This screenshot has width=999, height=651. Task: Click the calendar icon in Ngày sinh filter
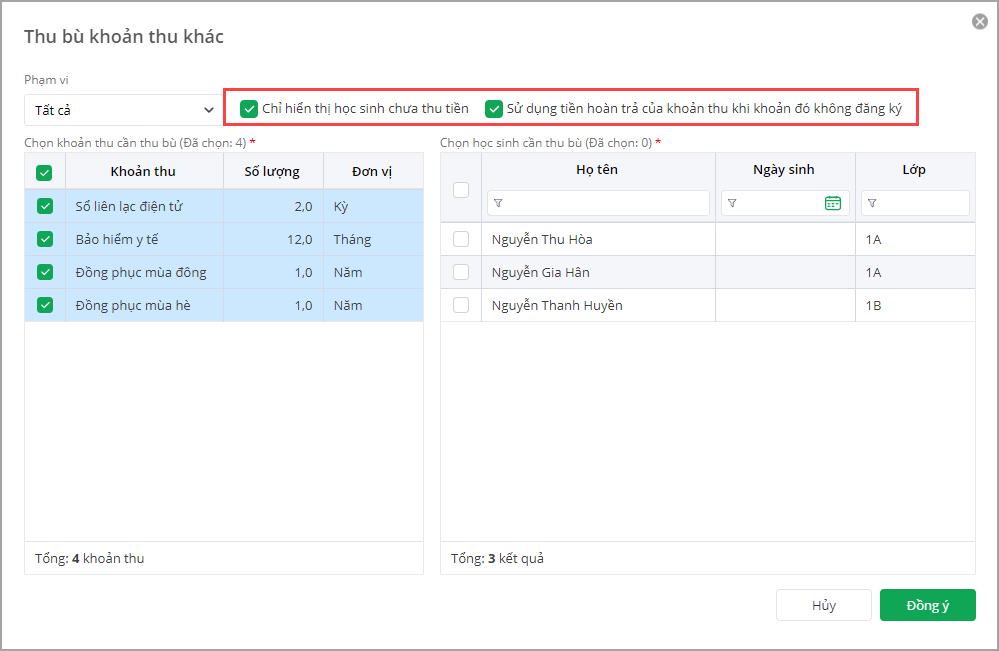[833, 203]
